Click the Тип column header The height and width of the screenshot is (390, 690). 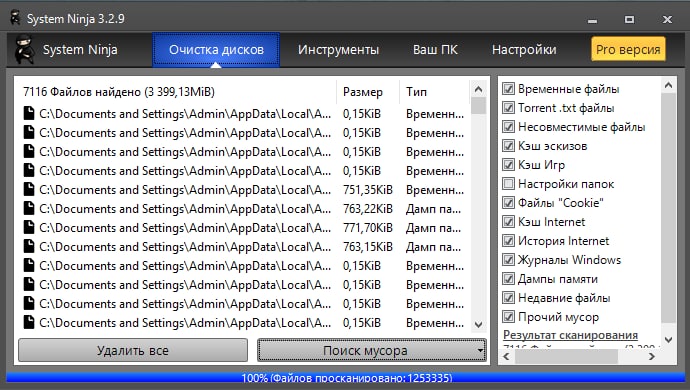coord(434,92)
